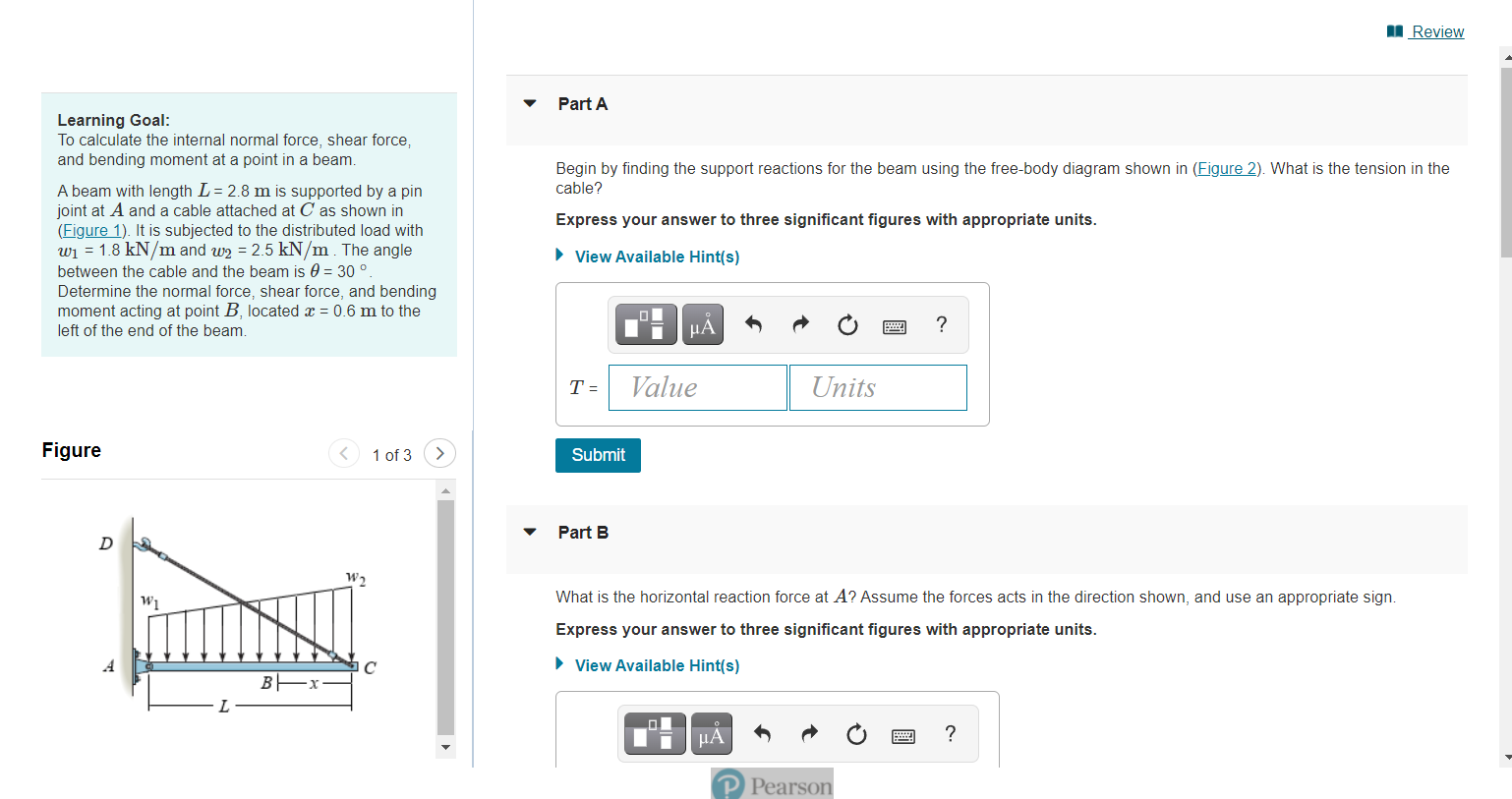The height and width of the screenshot is (799, 1512).
Task: Expand View Available Hint(s) for Part A
Action: [657, 257]
